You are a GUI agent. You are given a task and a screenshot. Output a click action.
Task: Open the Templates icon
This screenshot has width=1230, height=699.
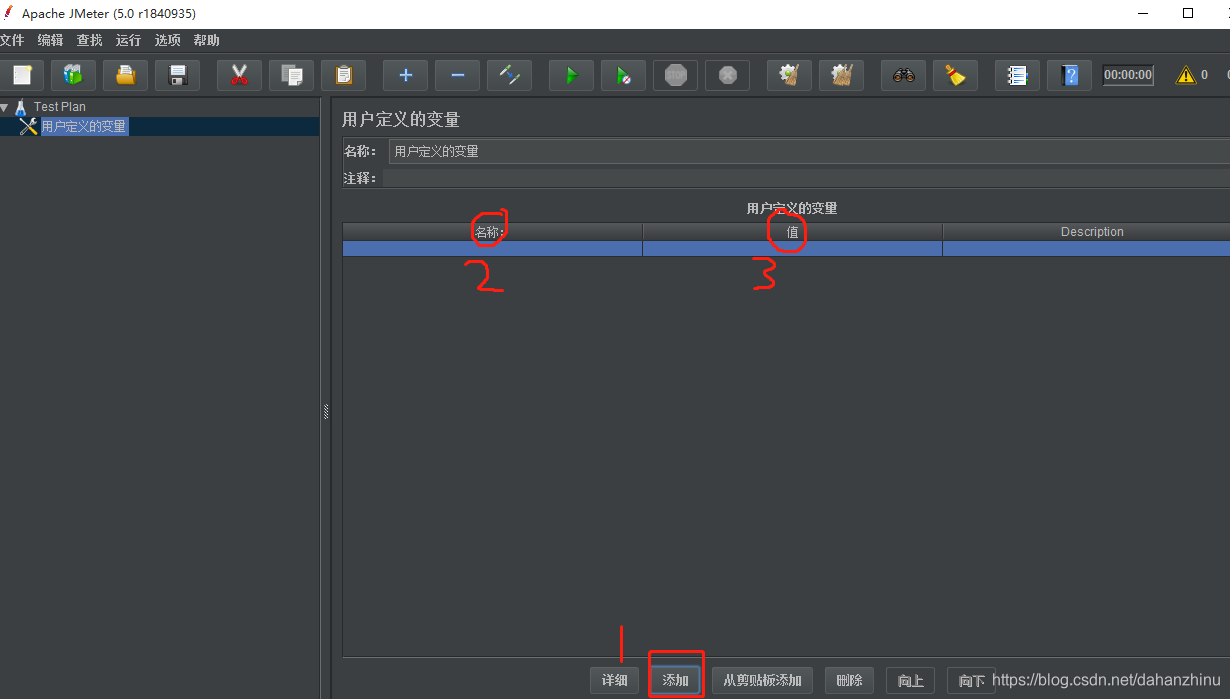tap(73, 75)
